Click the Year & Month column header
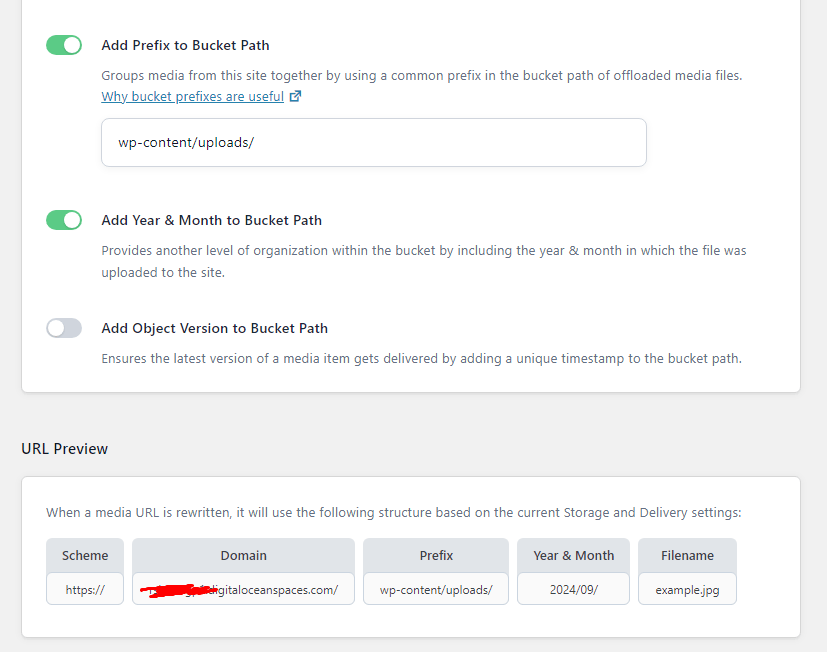 pyautogui.click(x=573, y=555)
